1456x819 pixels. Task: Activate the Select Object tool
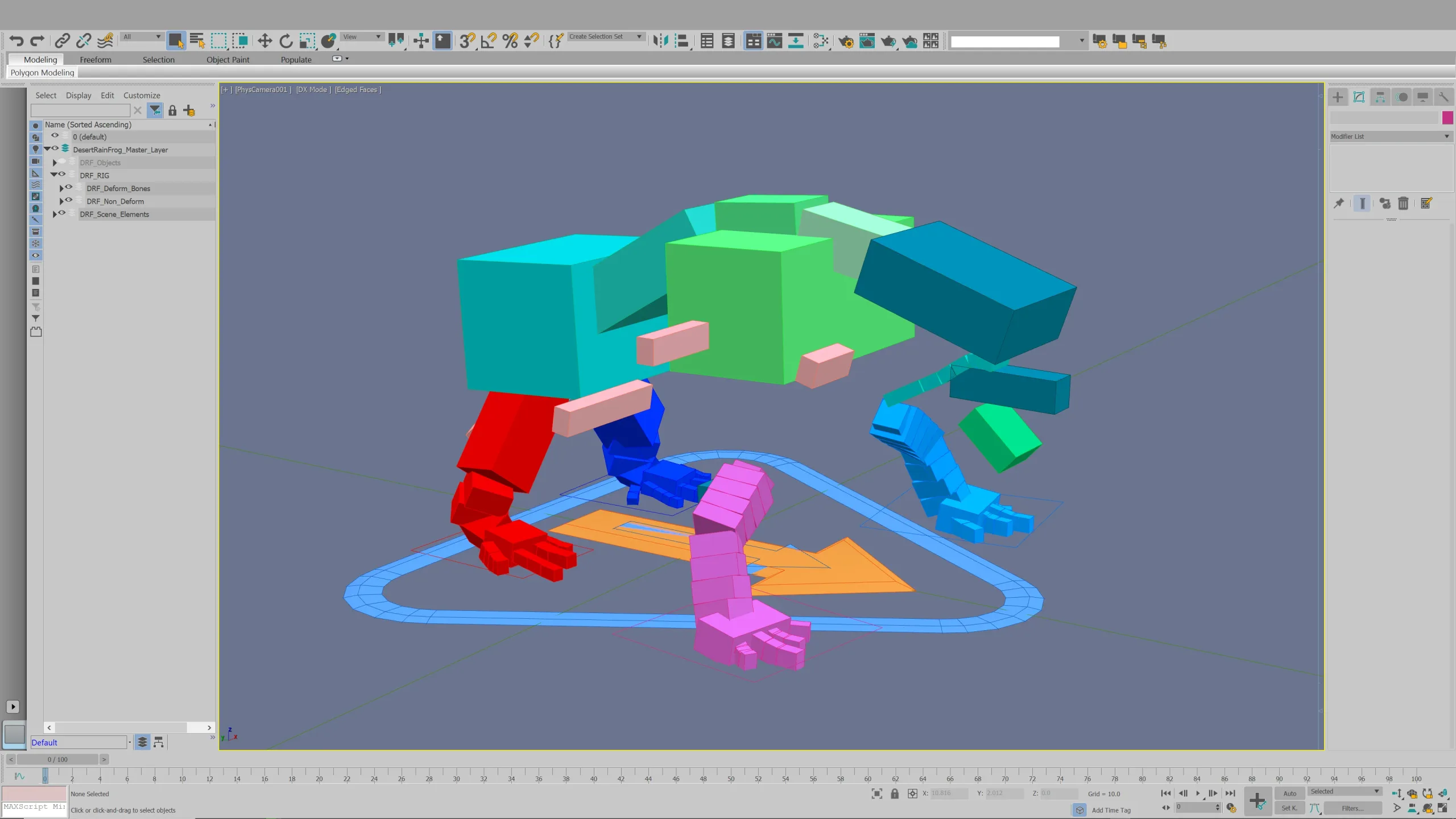pyautogui.click(x=176, y=41)
